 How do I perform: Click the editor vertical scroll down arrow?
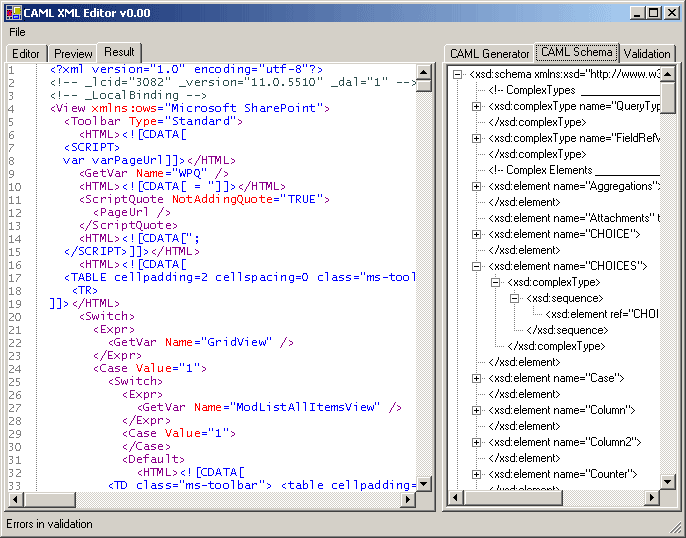[424, 483]
